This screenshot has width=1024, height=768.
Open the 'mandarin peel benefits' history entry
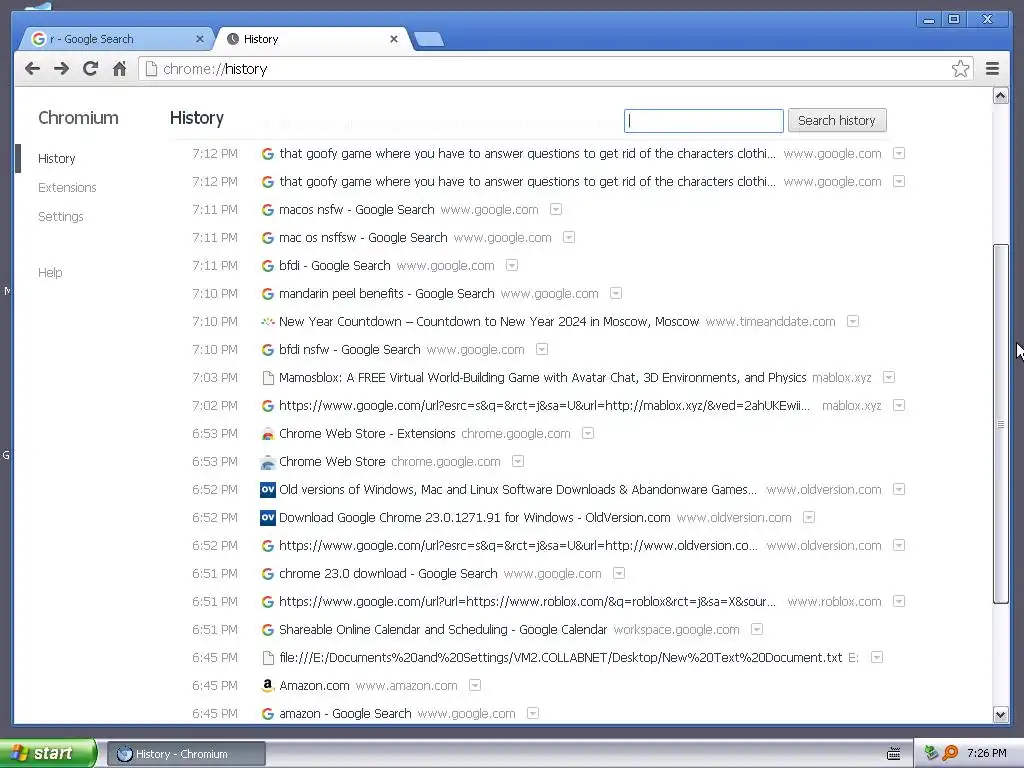[387, 294]
